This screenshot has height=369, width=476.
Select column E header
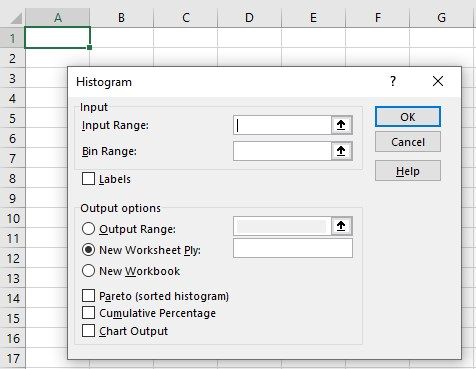pos(313,18)
